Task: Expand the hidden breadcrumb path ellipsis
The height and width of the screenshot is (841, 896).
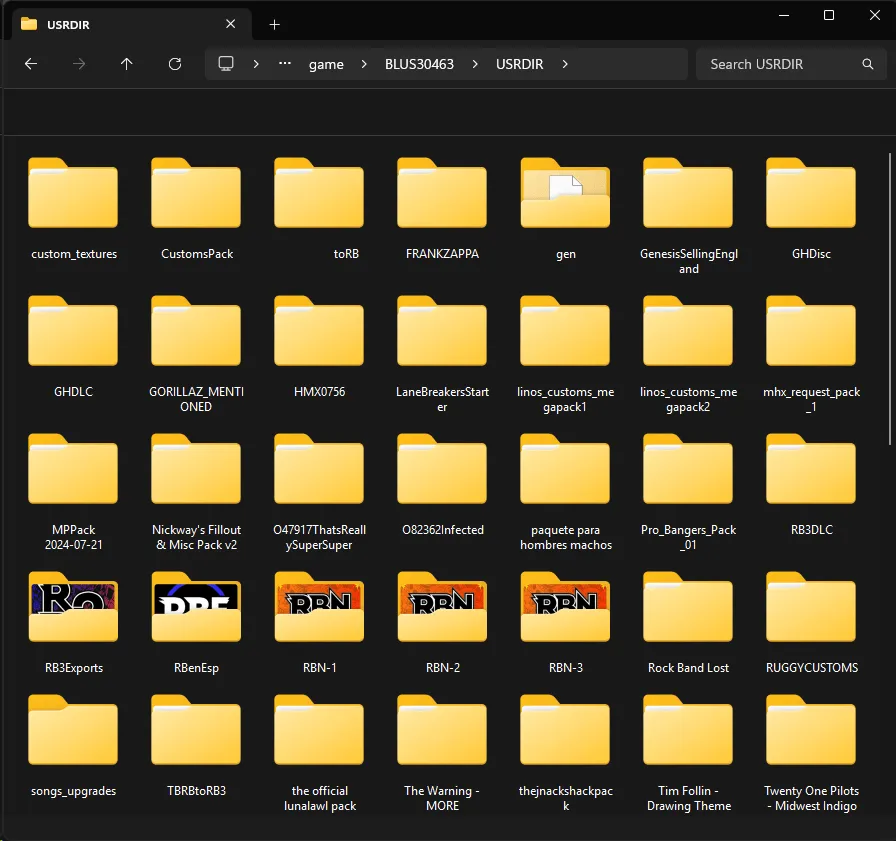Action: [x=284, y=63]
